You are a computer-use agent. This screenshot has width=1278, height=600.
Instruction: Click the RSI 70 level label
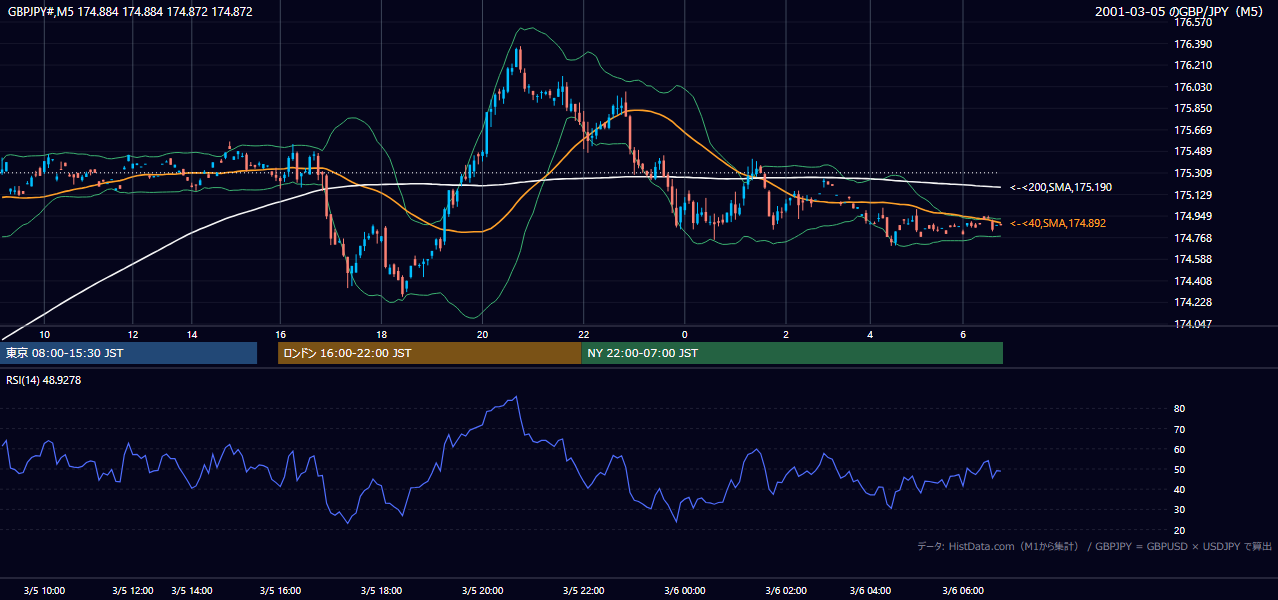click(1179, 429)
